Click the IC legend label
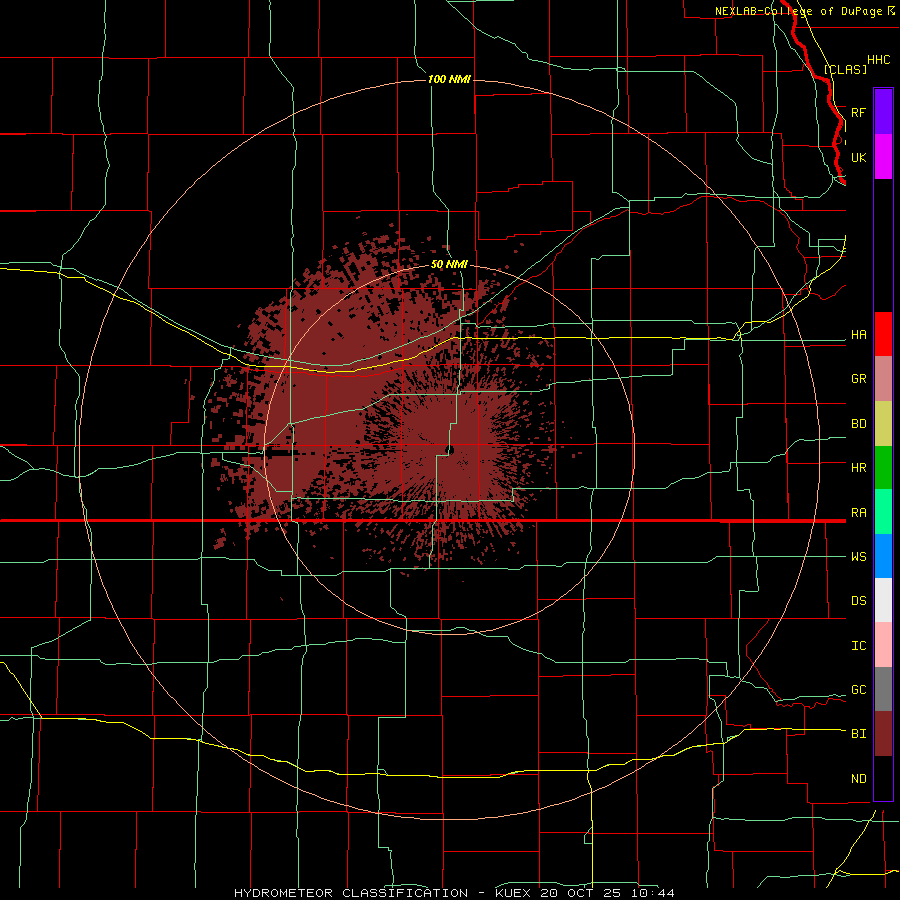 pyautogui.click(x=858, y=646)
